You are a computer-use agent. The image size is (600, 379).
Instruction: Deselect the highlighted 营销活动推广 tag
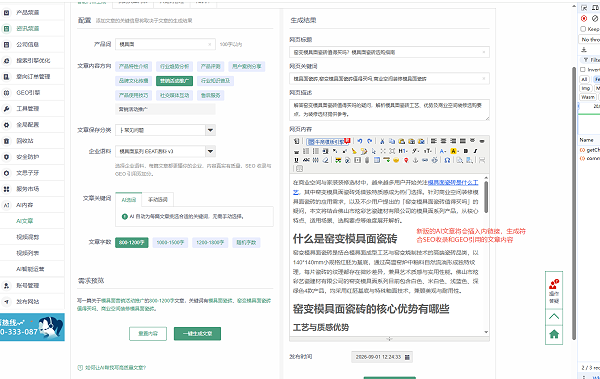[174, 81]
